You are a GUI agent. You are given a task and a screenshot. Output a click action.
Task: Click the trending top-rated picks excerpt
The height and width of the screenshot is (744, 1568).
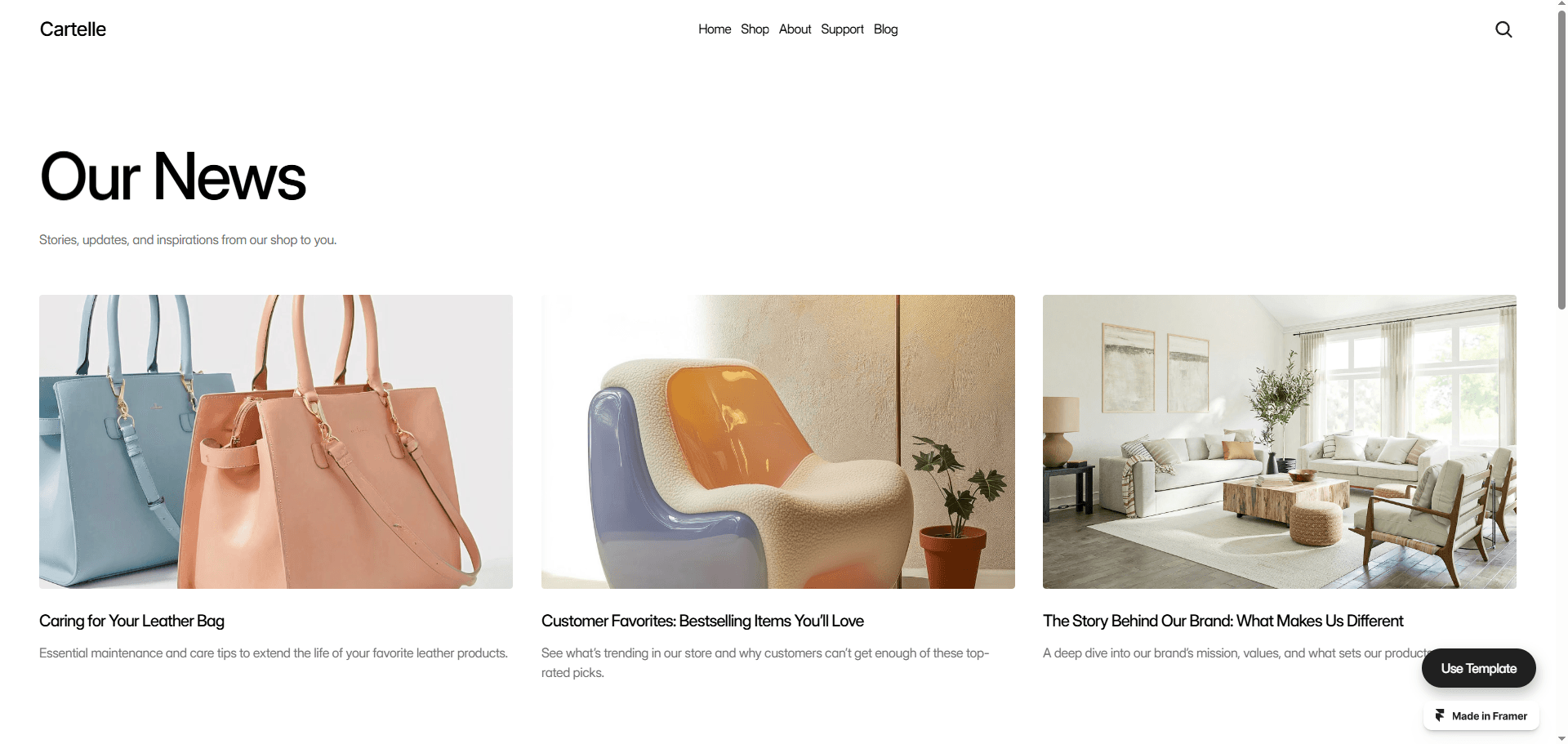pyautogui.click(x=765, y=663)
